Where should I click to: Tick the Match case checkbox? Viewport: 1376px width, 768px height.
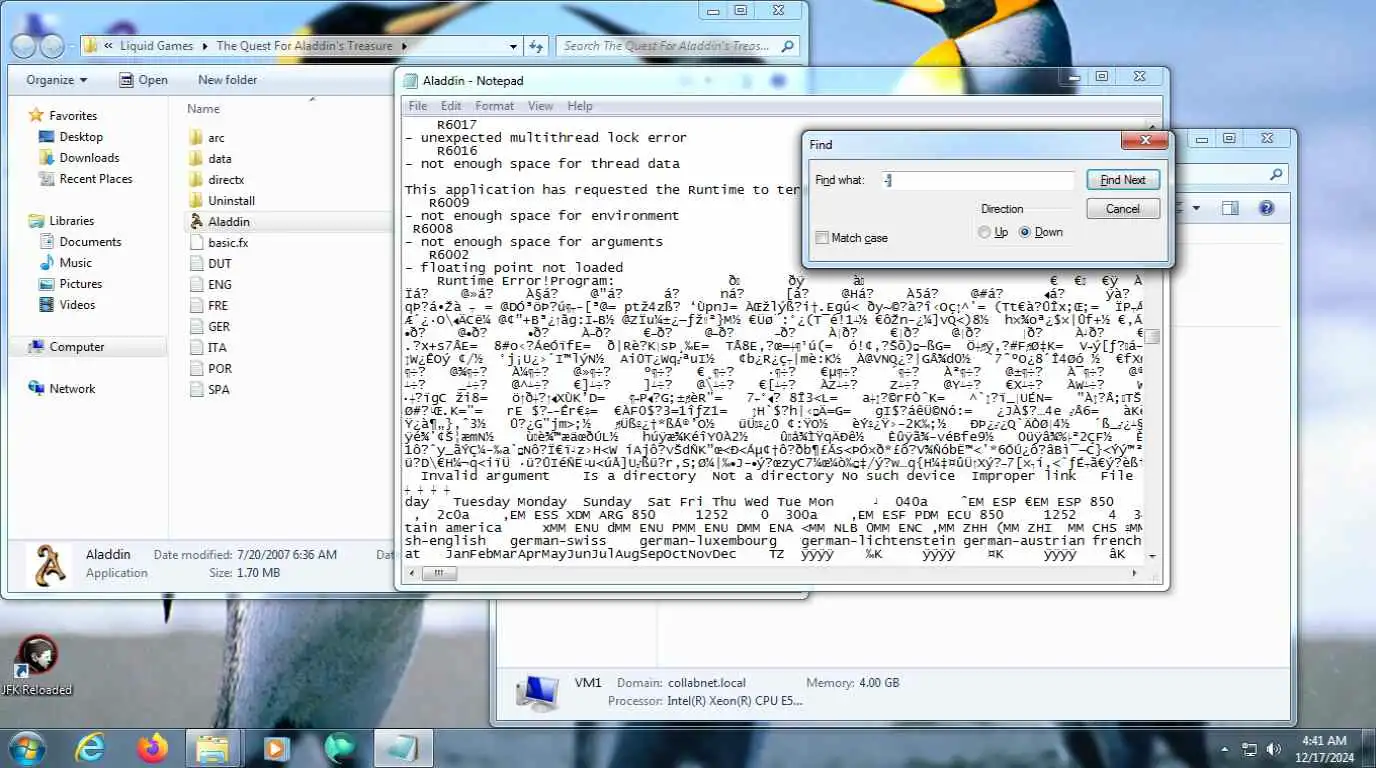[822, 238]
